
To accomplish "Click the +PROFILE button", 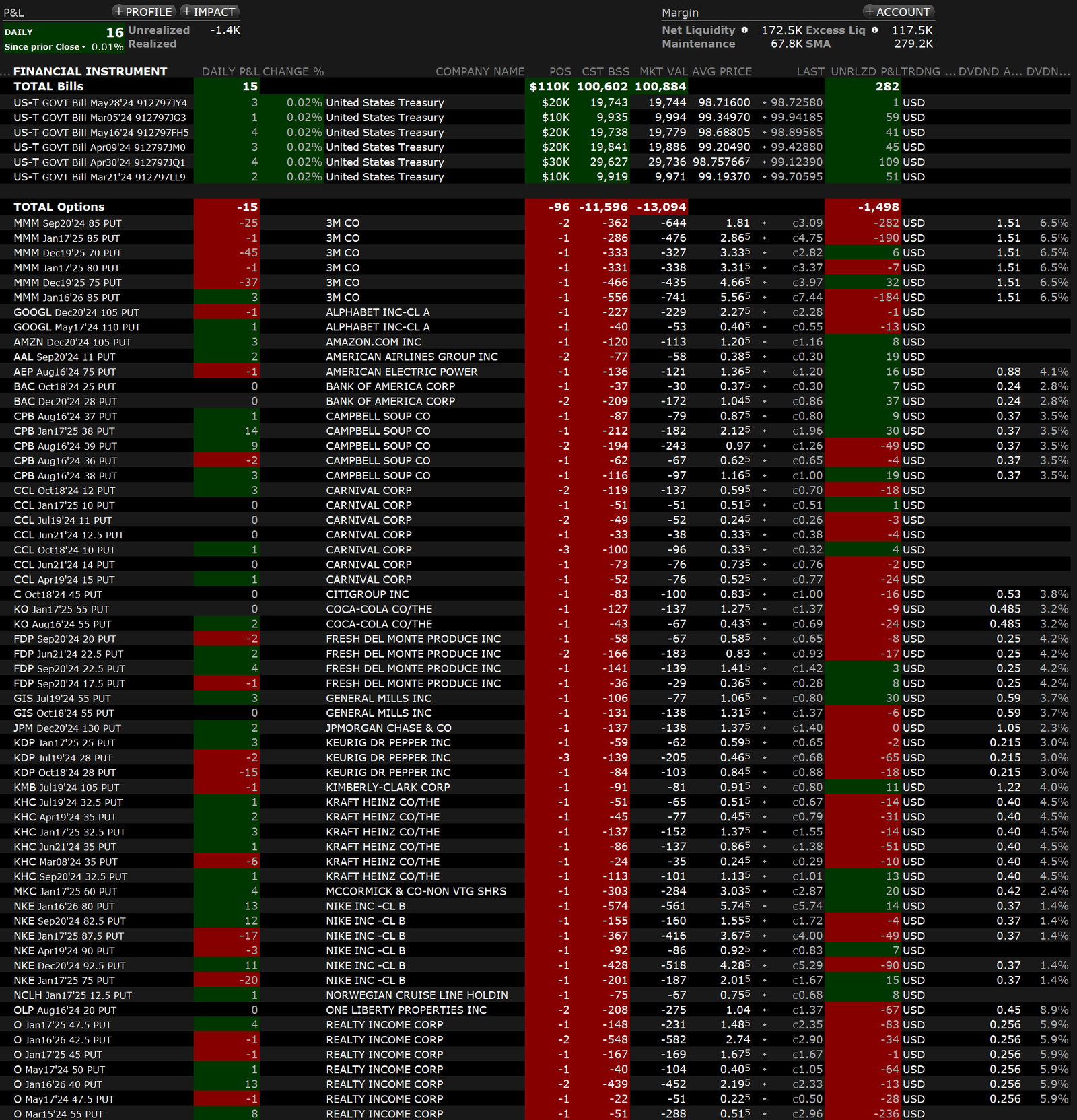I will pyautogui.click(x=143, y=12).
